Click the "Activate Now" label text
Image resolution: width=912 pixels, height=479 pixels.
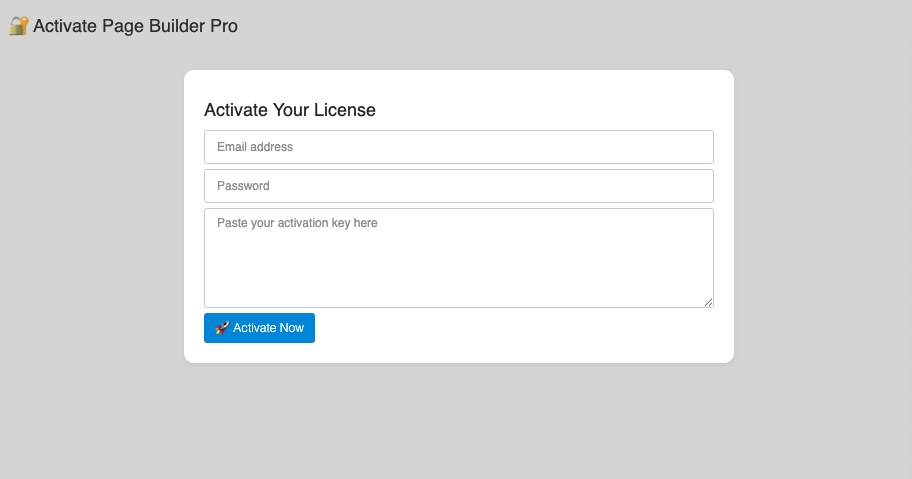pos(268,328)
